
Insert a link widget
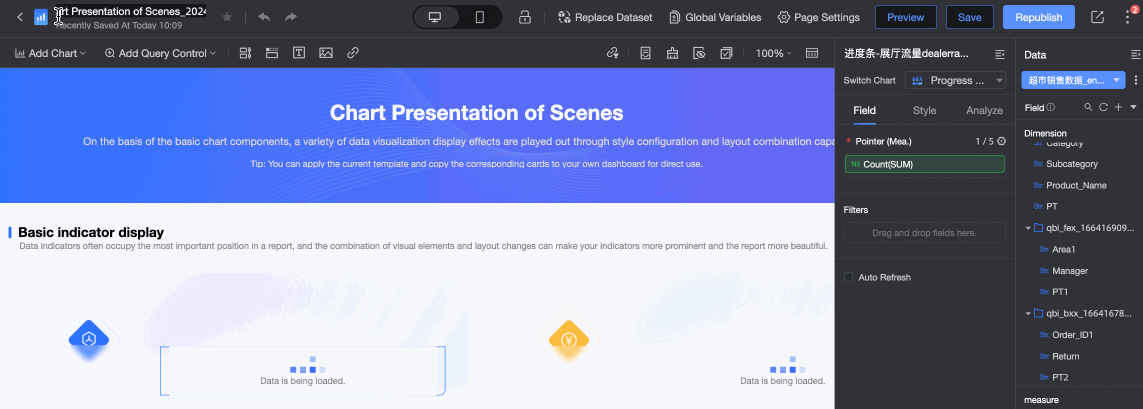[353, 53]
